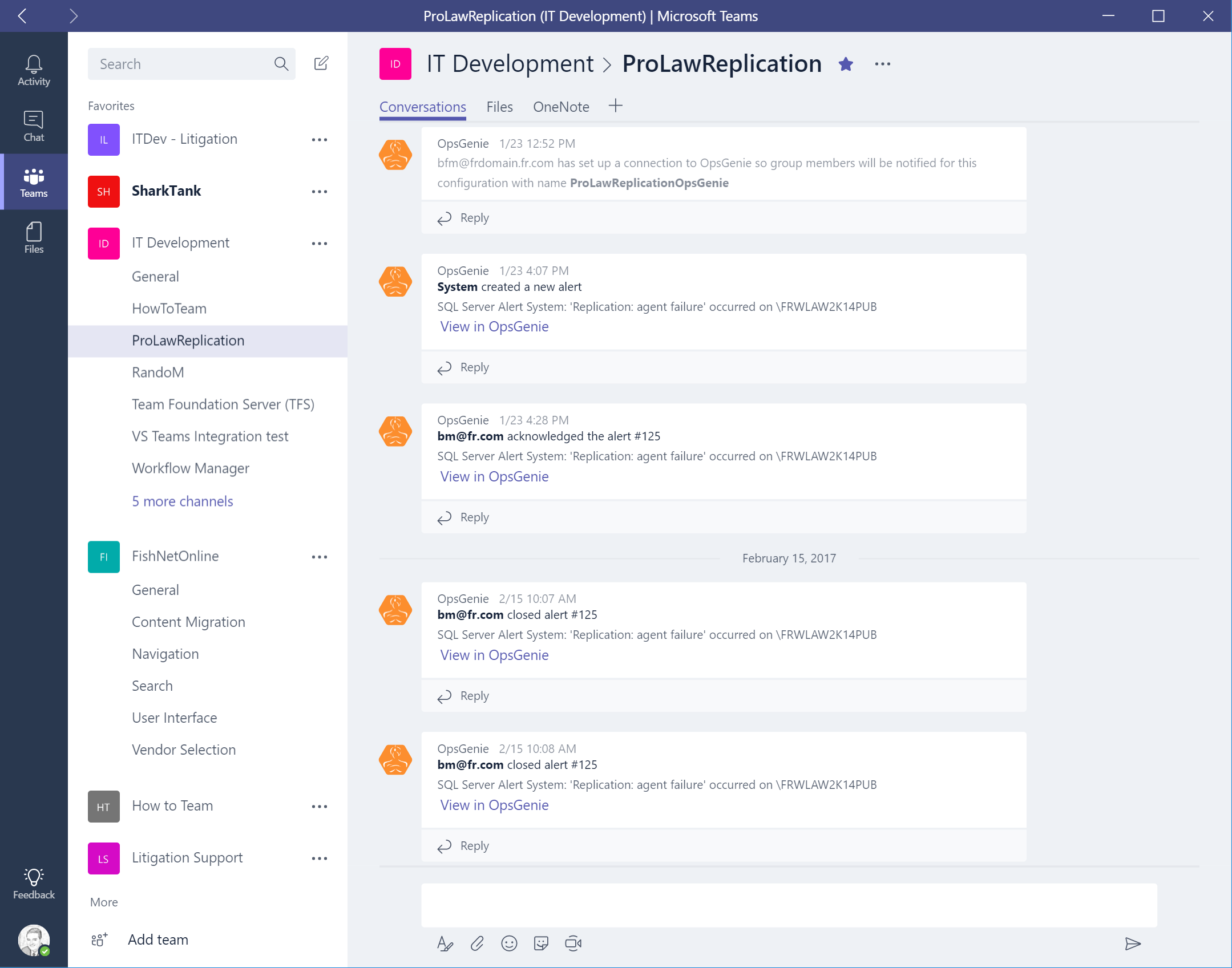
Task: Open the Chat section
Action: point(34,126)
